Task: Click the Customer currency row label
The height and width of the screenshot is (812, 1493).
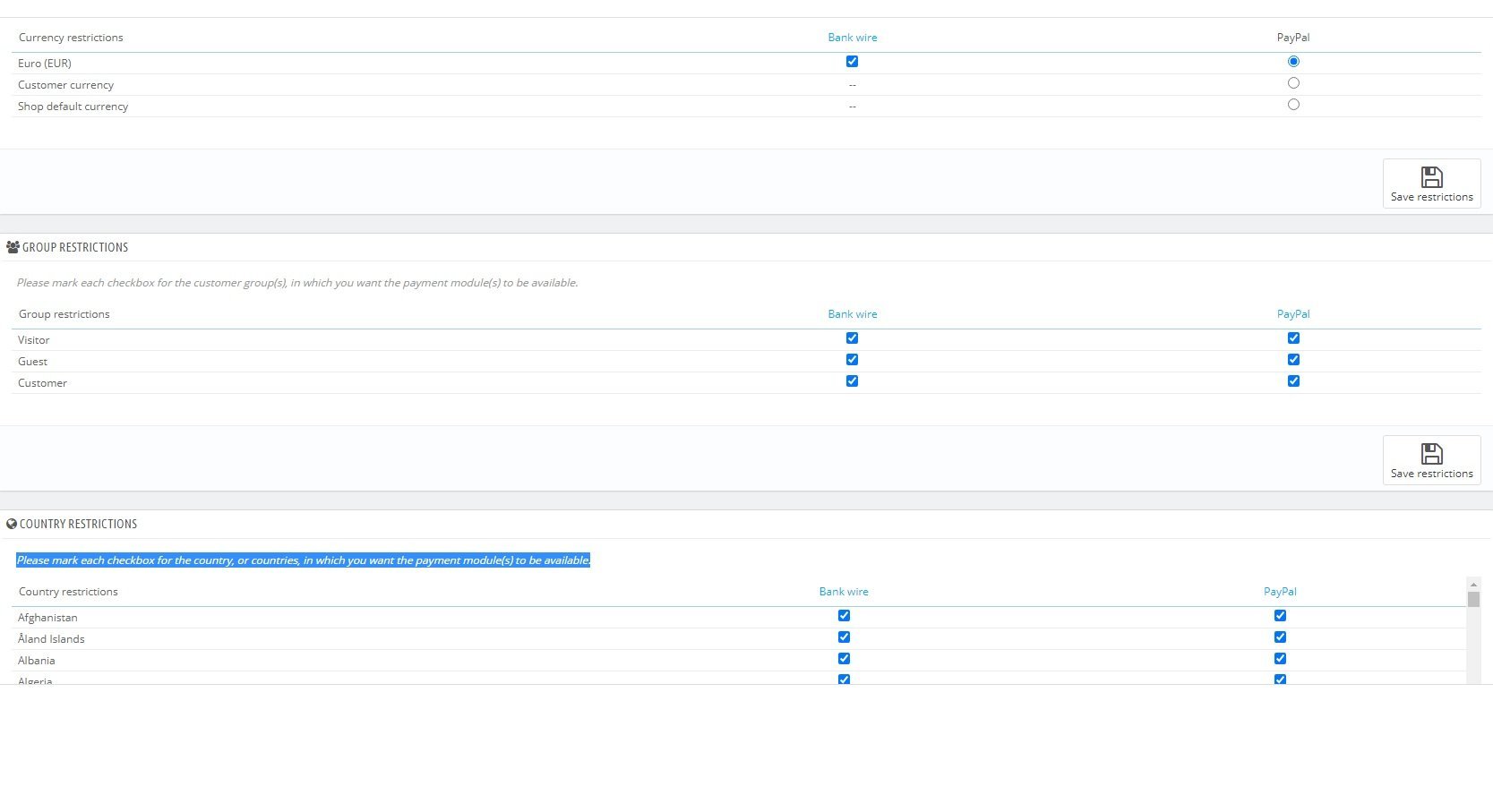Action: click(x=65, y=85)
